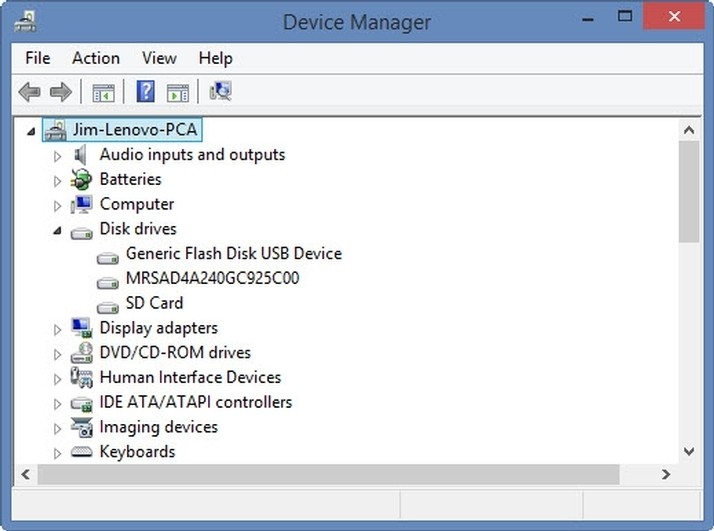Open the Action menu
Viewport: 714px width, 531px height.
point(96,58)
